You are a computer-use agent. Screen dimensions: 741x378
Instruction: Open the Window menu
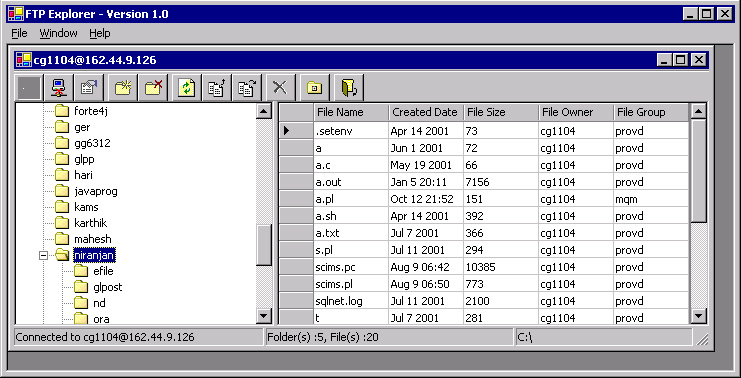[58, 34]
